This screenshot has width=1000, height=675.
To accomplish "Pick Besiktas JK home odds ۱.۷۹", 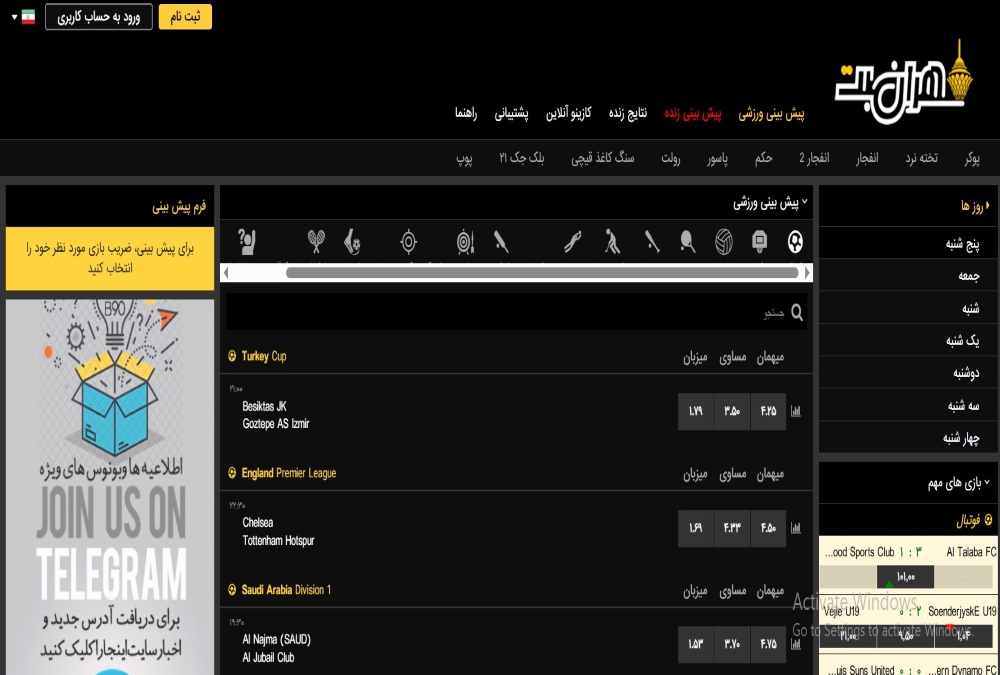I will pyautogui.click(x=695, y=412).
